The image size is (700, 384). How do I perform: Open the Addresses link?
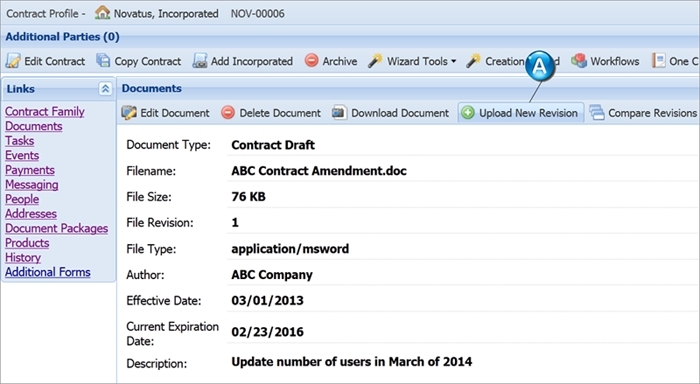point(30,213)
